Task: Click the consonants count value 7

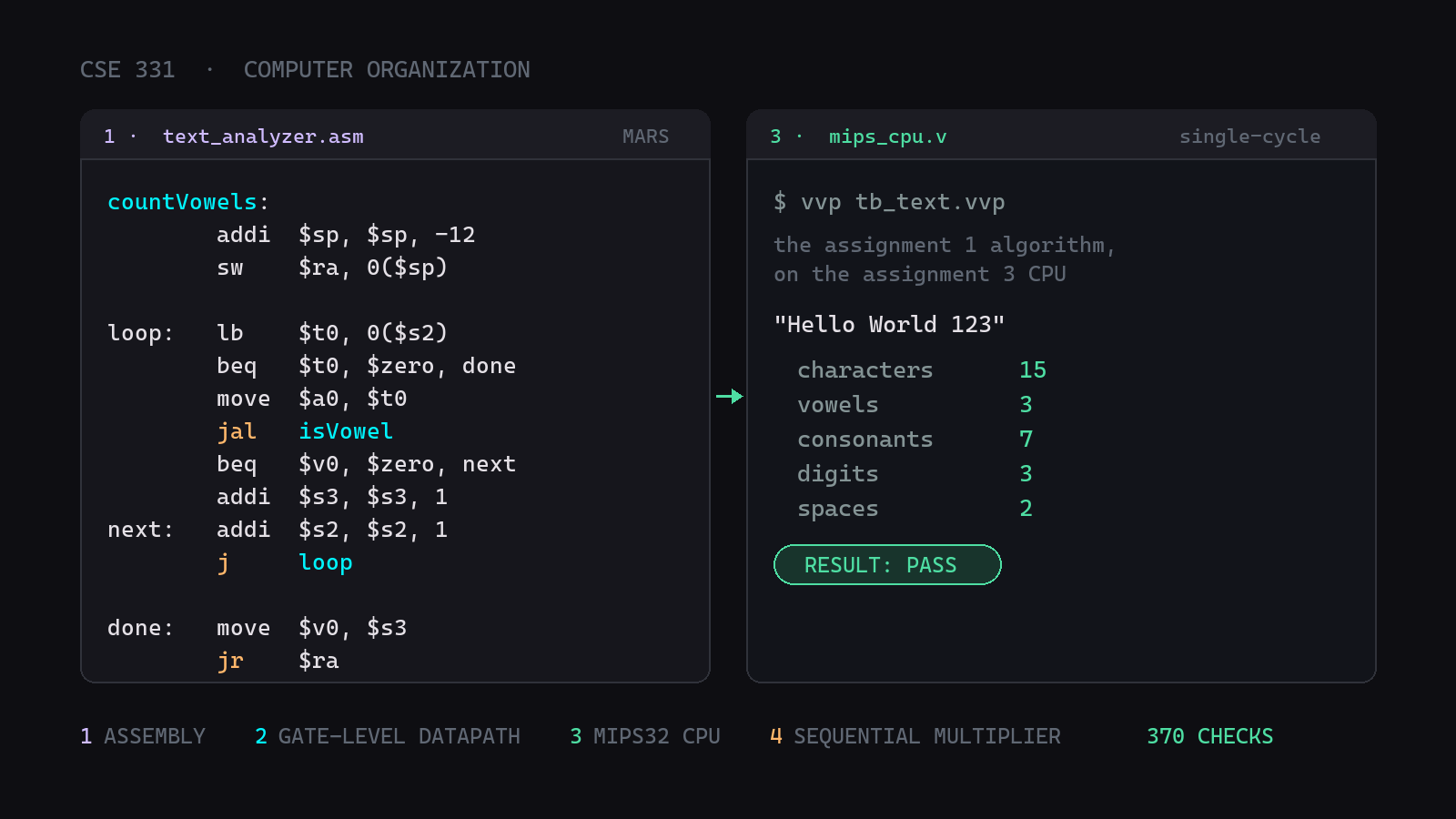Action: click(x=1026, y=440)
